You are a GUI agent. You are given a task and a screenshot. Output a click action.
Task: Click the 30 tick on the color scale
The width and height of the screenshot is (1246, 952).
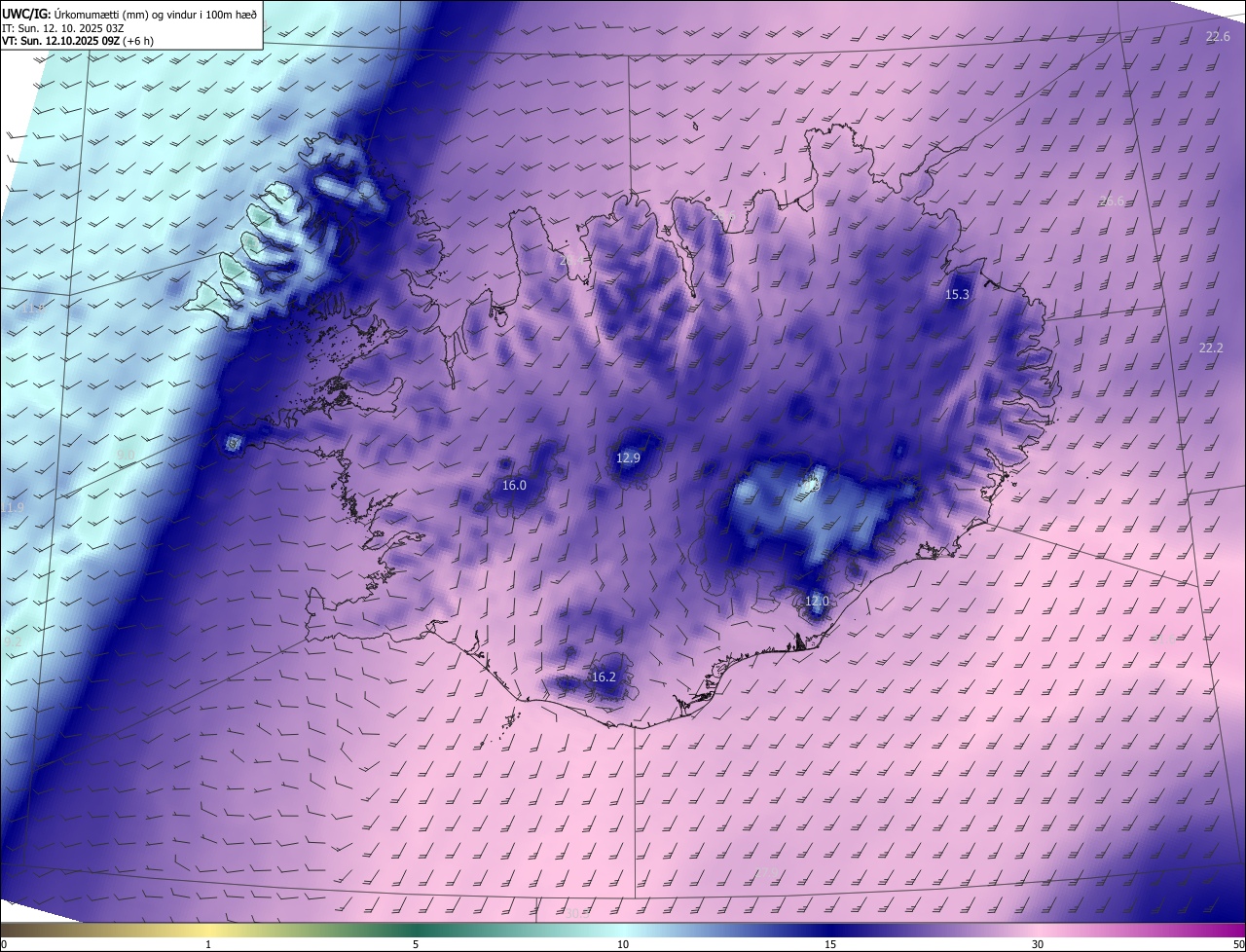(x=1038, y=944)
